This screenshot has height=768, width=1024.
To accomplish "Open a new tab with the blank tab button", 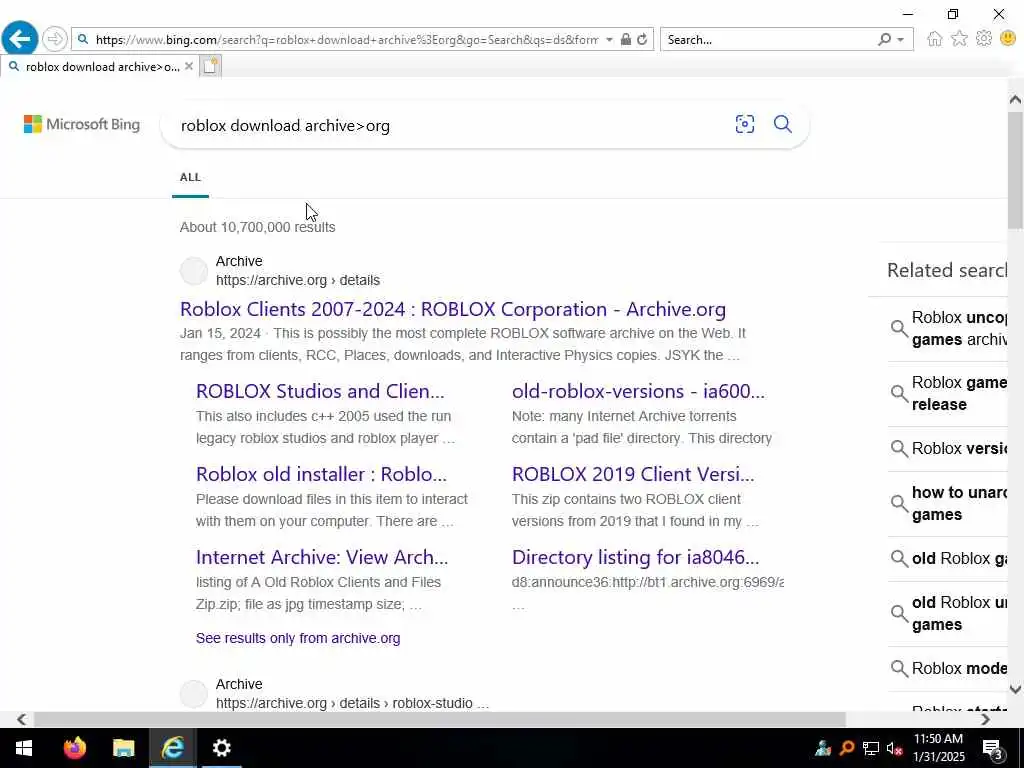I will (x=210, y=66).
